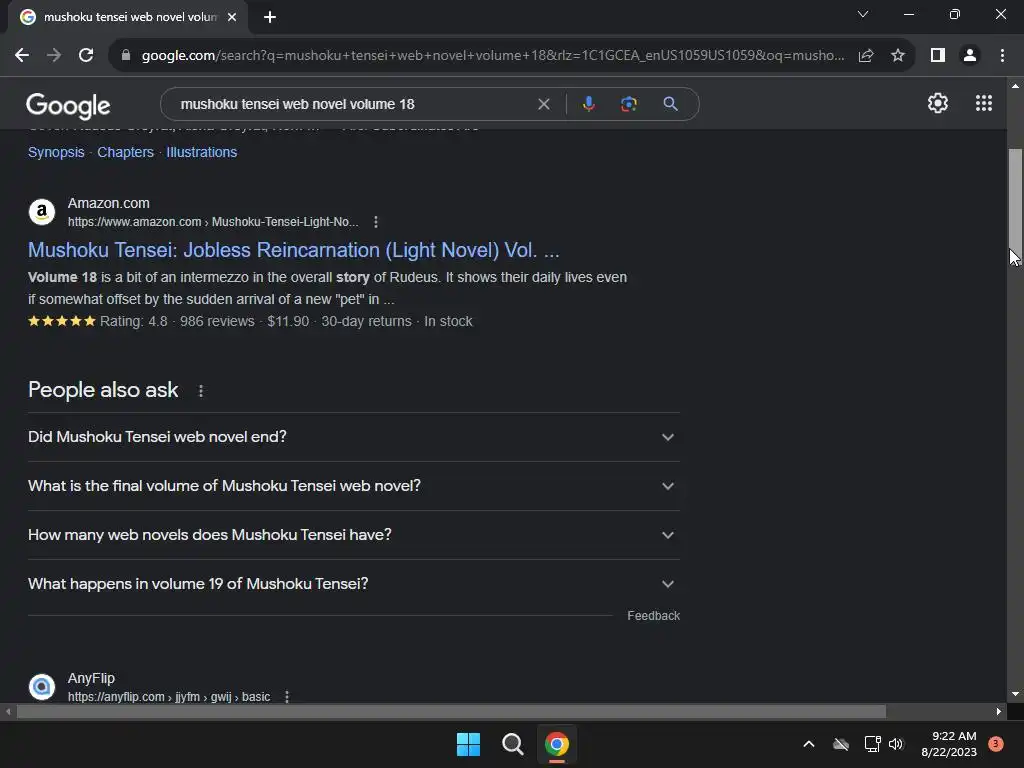This screenshot has width=1024, height=768.
Task: Click the AnyFlip favicon
Action: 42,687
